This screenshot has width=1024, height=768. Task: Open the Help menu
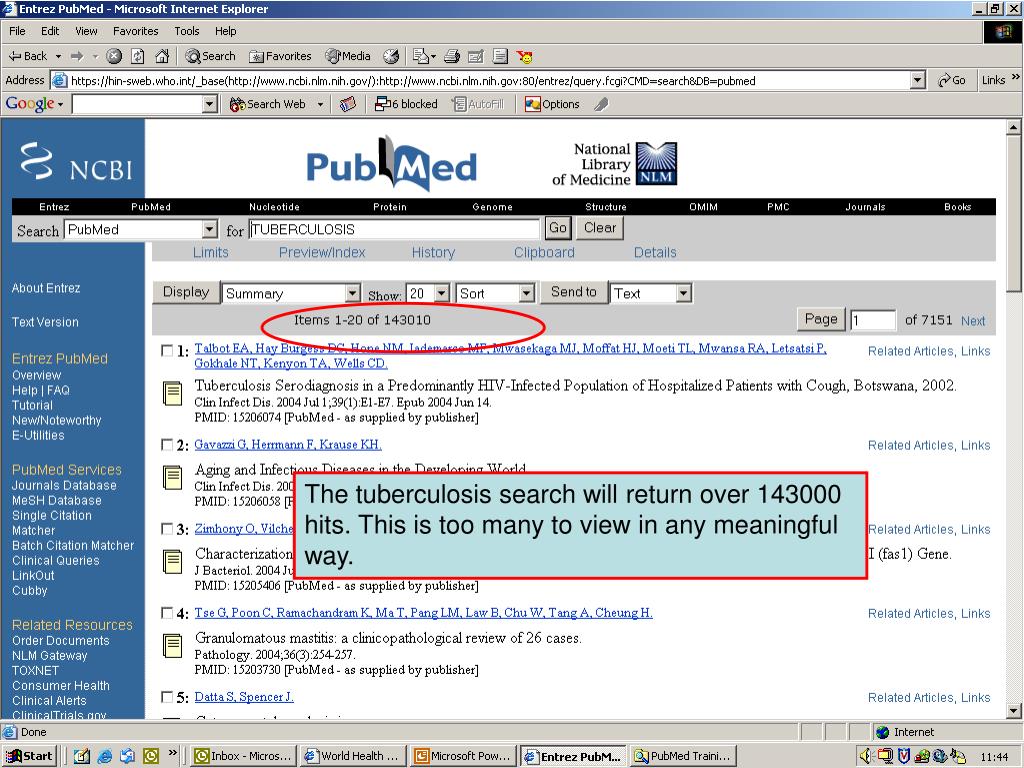[225, 31]
